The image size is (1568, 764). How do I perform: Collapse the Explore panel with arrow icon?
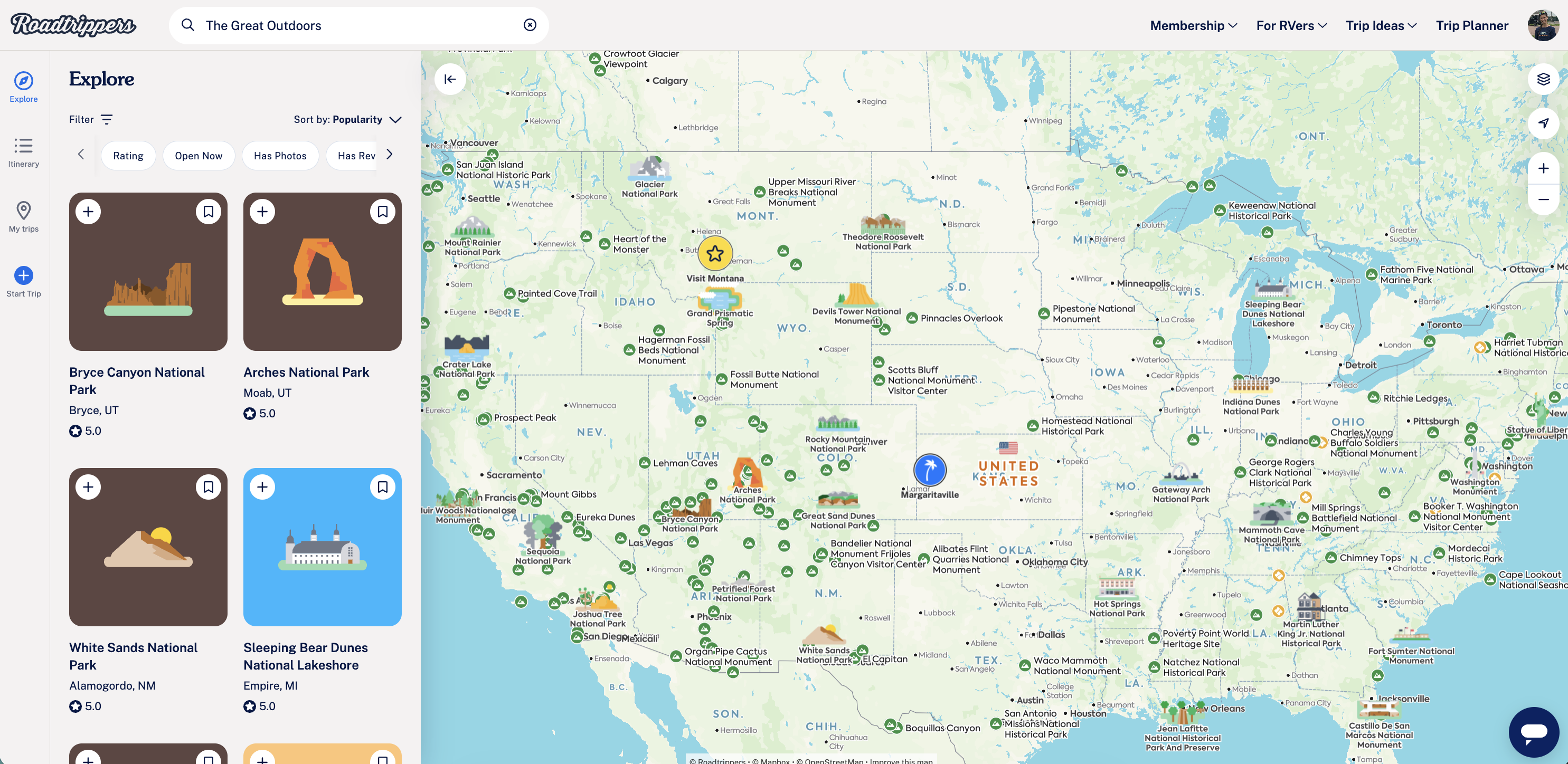[450, 79]
